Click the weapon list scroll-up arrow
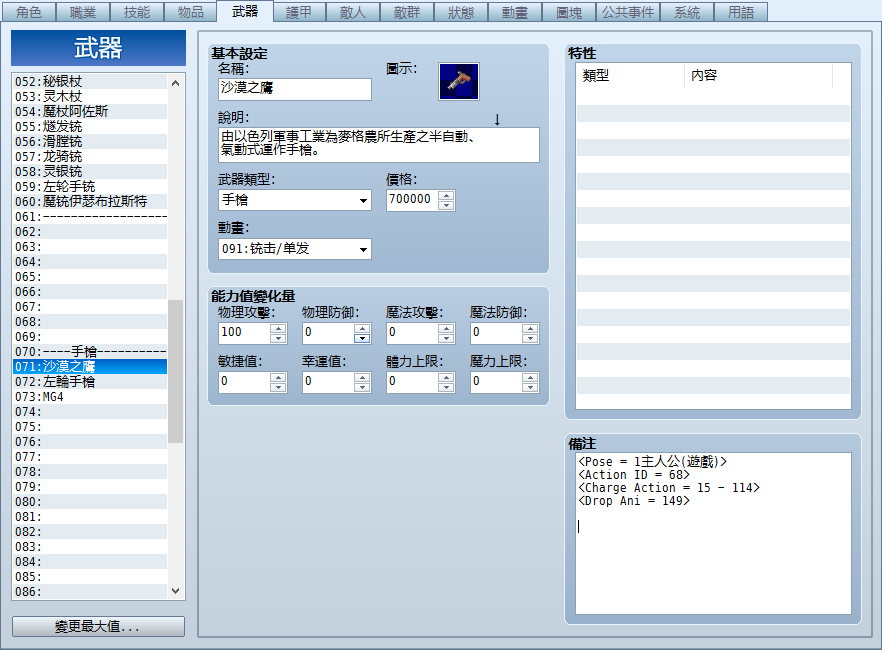882x650 pixels. pyautogui.click(x=176, y=83)
